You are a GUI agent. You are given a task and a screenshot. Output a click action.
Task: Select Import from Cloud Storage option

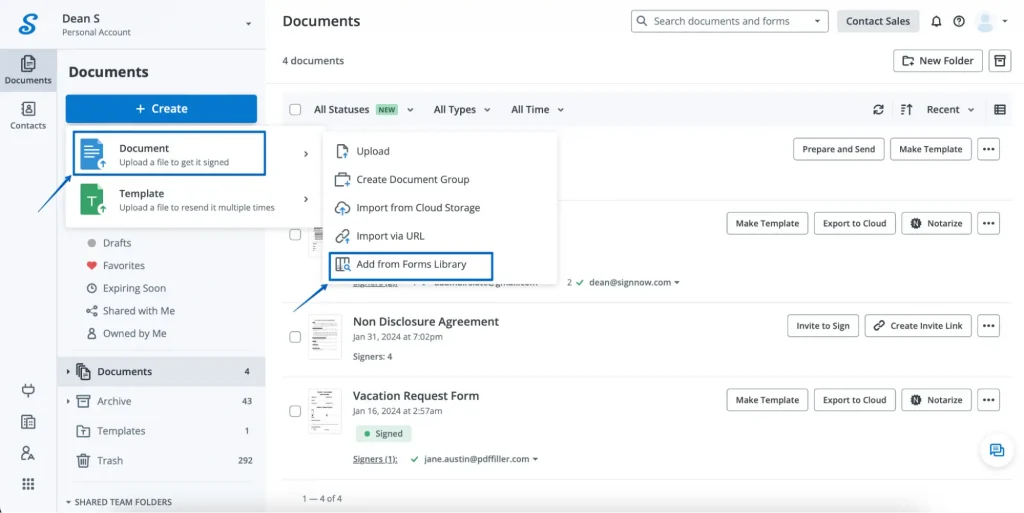click(417, 208)
